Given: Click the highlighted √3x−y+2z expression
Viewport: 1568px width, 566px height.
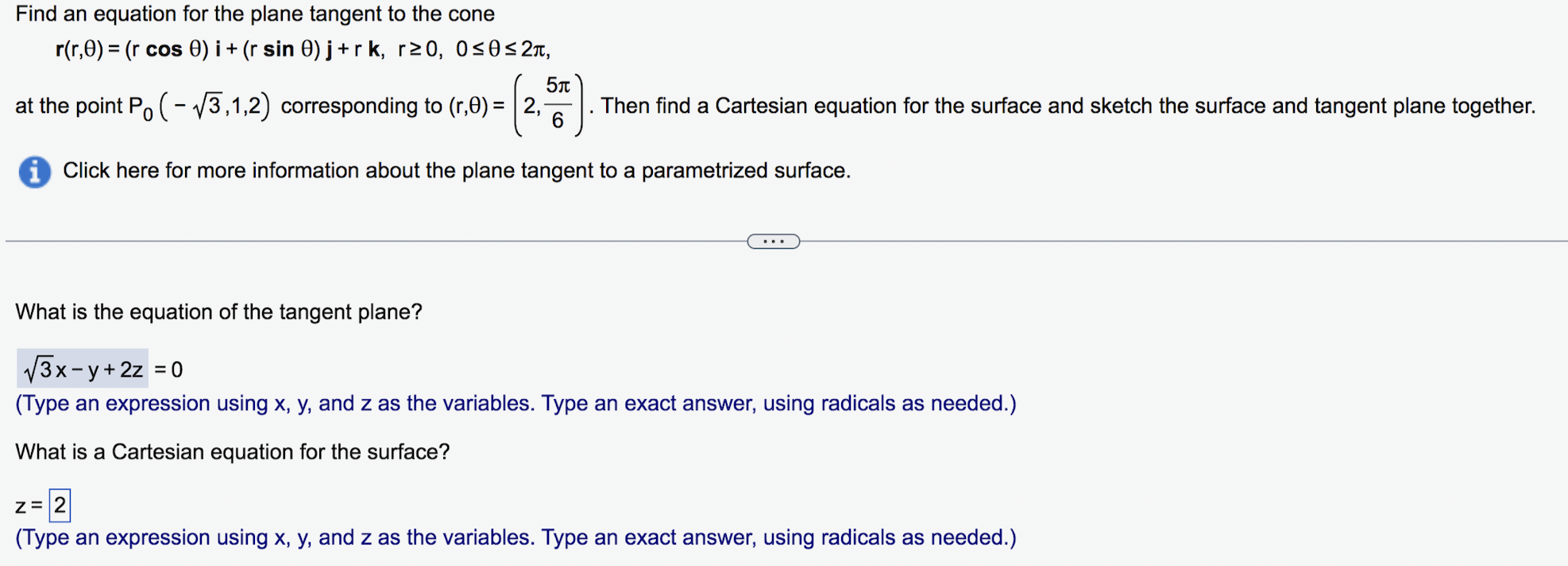Looking at the screenshot, I should [x=82, y=368].
